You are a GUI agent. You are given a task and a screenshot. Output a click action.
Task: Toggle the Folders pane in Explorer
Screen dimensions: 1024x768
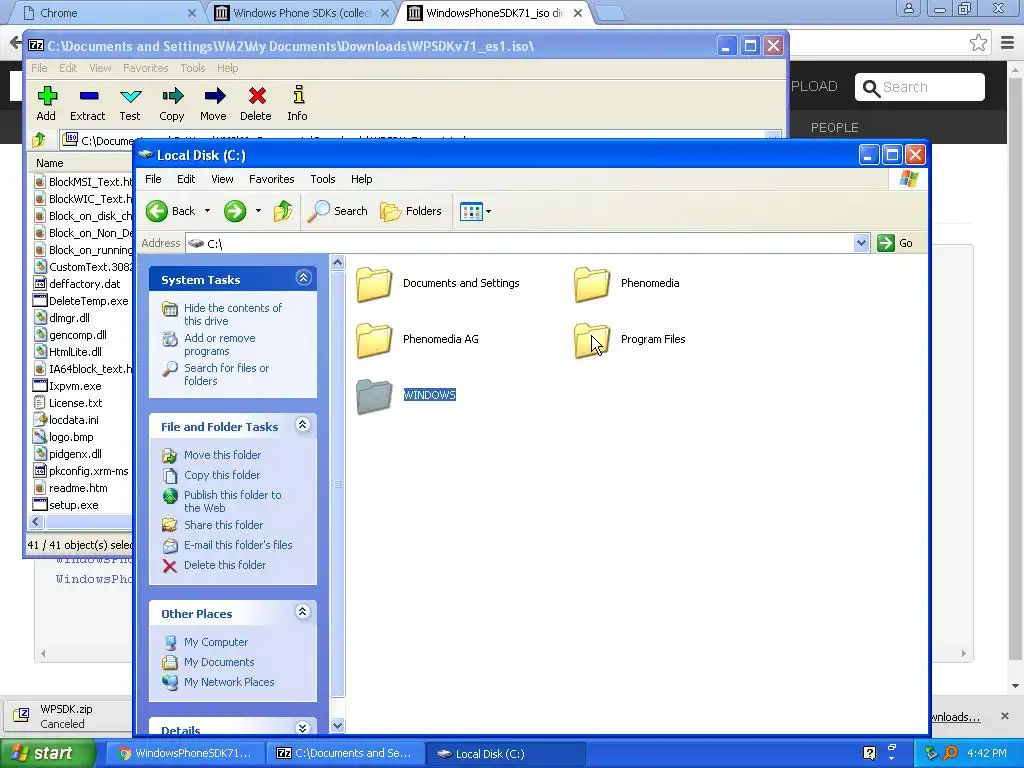click(411, 211)
